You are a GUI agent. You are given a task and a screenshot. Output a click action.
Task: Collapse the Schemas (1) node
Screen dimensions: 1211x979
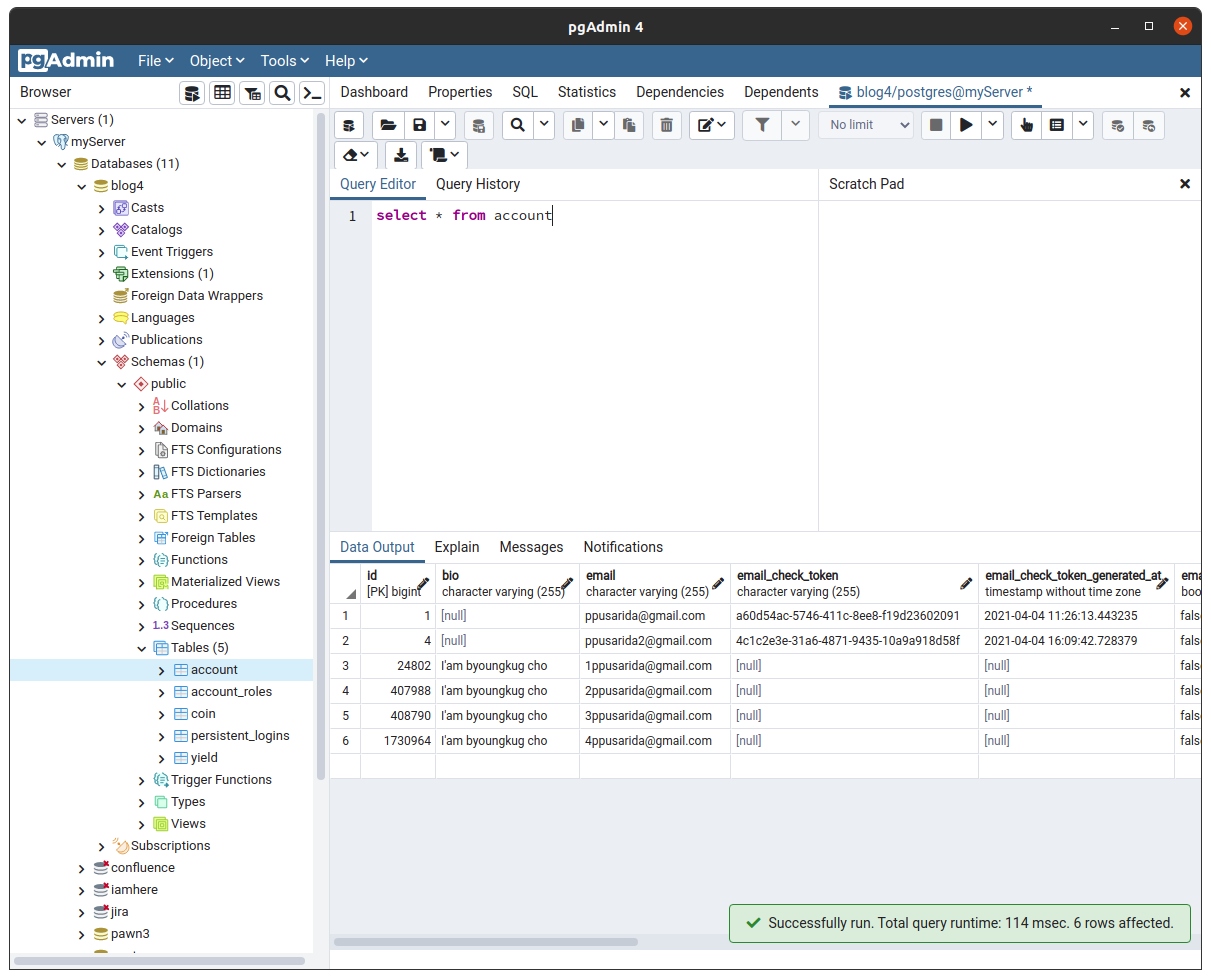101,362
